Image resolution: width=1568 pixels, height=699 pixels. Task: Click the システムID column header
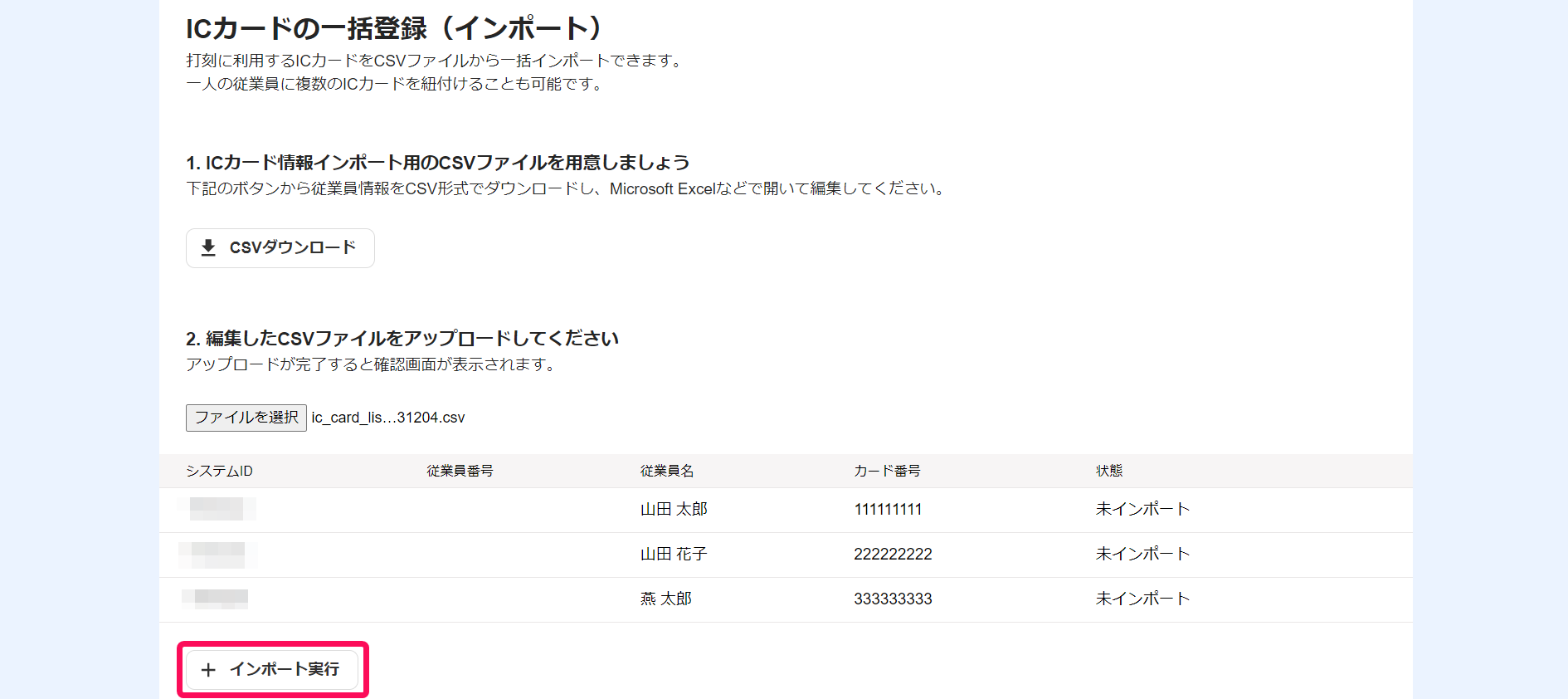pyautogui.click(x=219, y=471)
